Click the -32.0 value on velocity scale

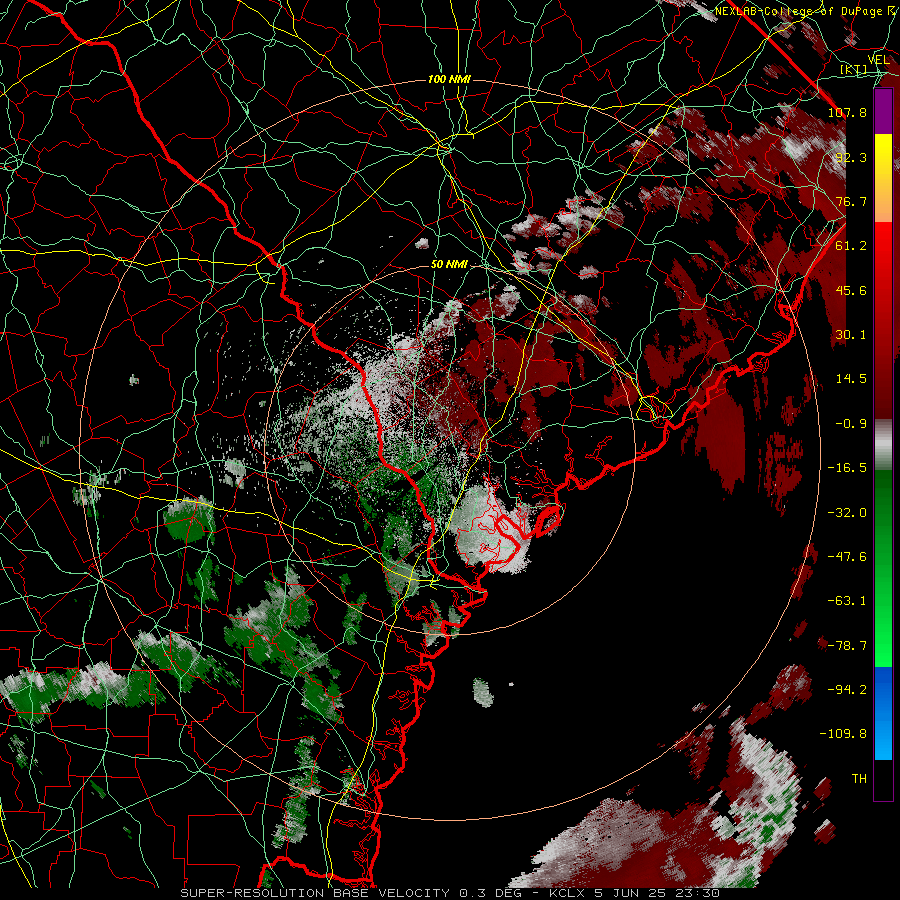click(847, 513)
